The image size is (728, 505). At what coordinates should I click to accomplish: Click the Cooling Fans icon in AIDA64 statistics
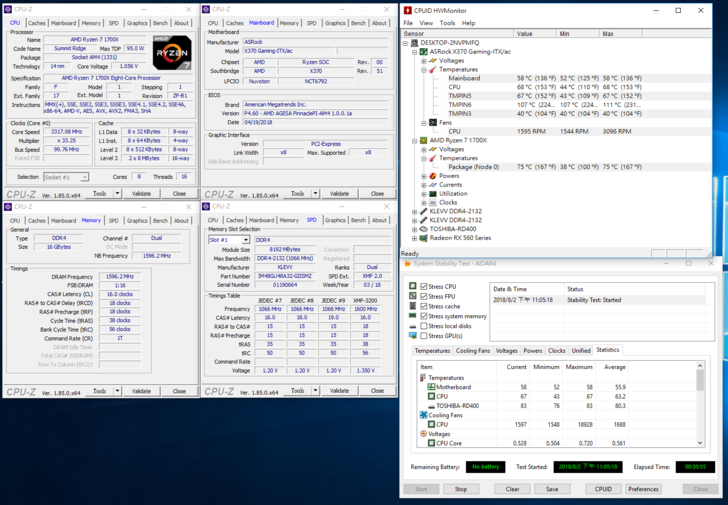[x=424, y=415]
